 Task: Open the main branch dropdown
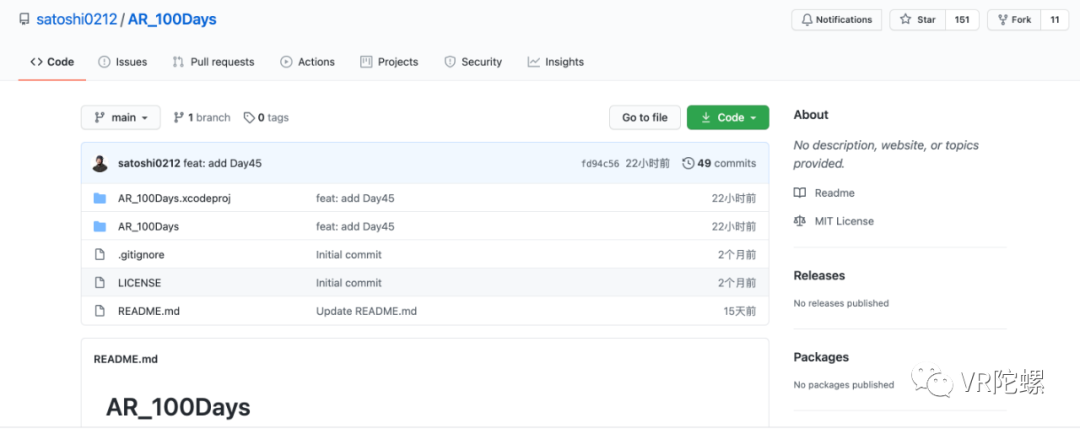point(121,118)
